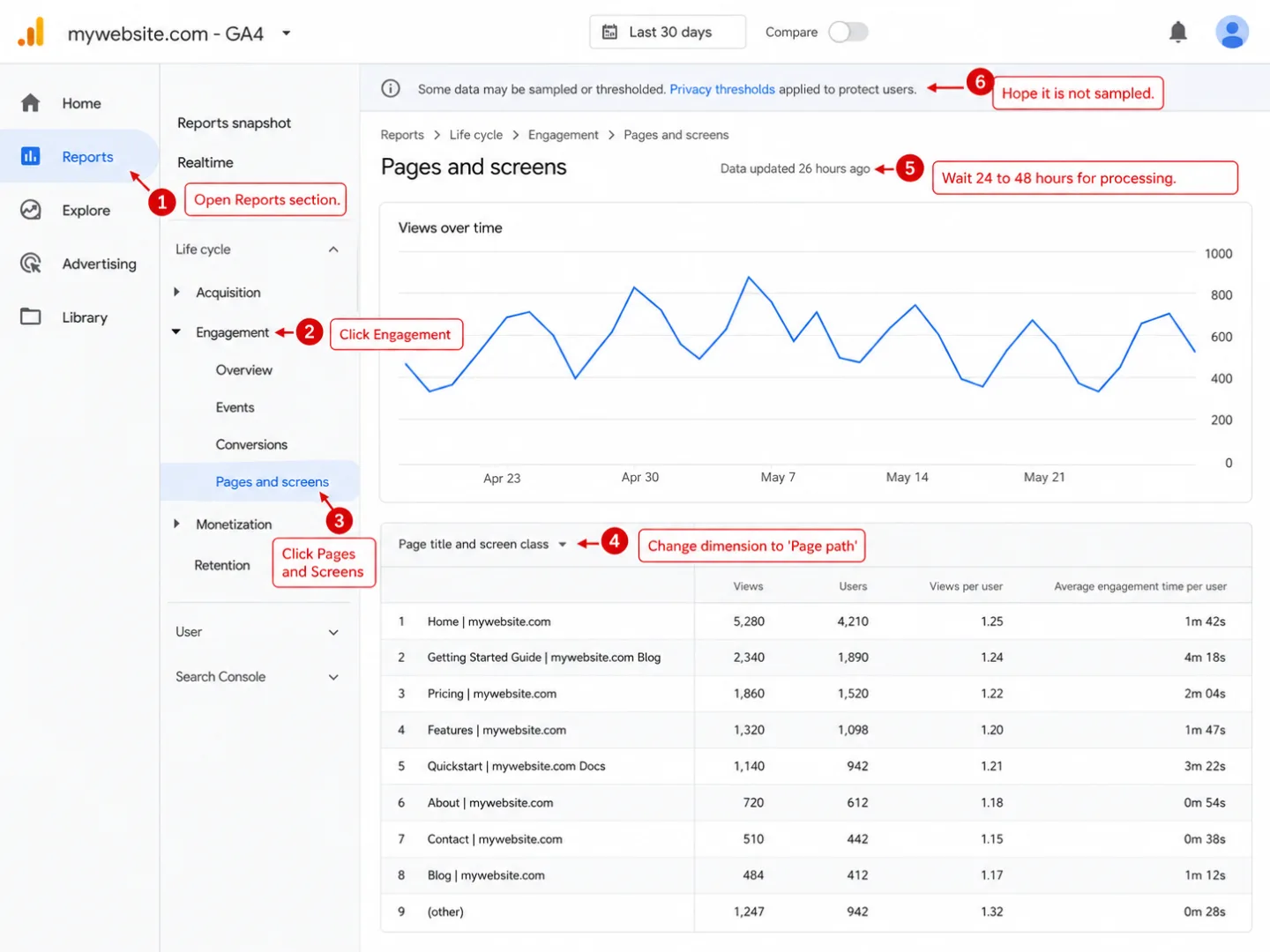This screenshot has width=1270, height=952.
Task: Sort by Views column header
Action: pos(748,586)
